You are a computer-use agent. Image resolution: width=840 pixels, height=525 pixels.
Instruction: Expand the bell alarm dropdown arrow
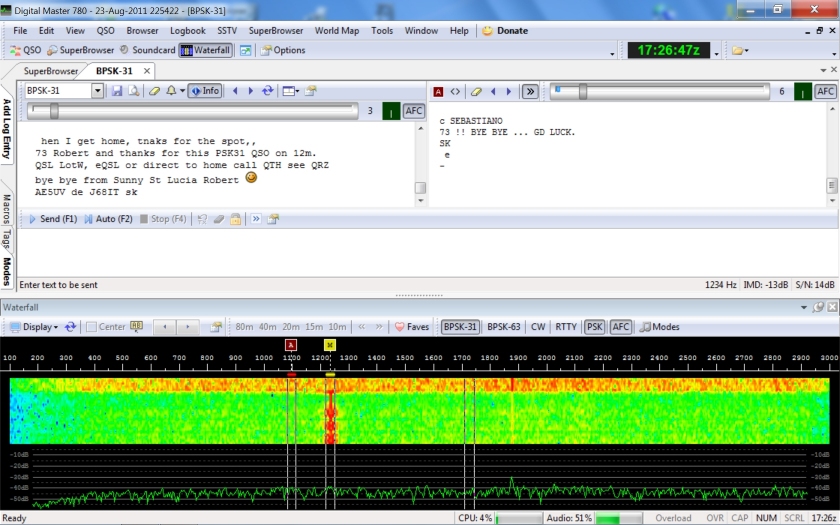point(182,91)
